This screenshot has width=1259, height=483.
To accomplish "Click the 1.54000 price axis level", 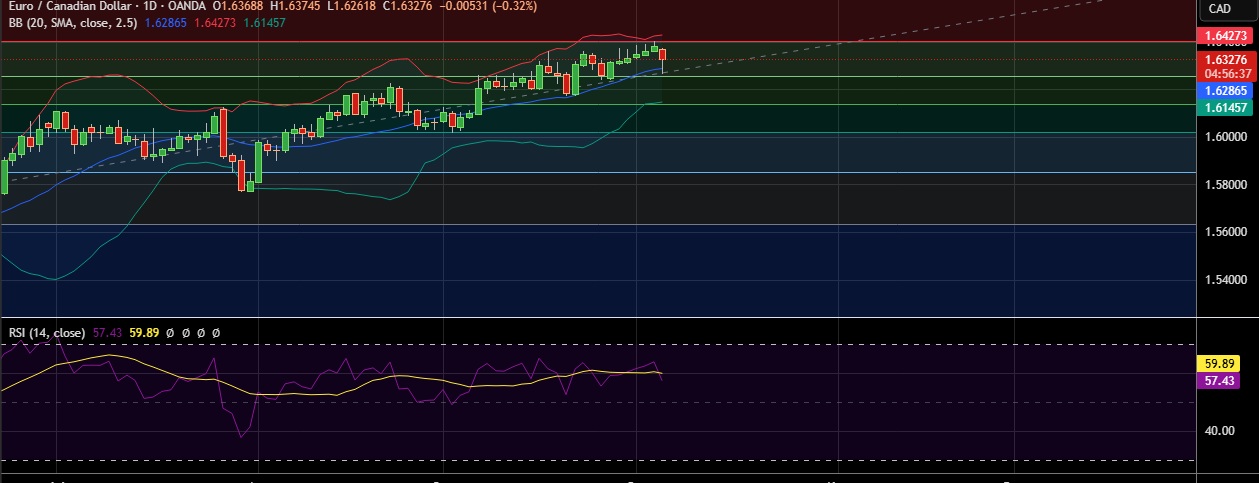I will tap(1224, 280).
